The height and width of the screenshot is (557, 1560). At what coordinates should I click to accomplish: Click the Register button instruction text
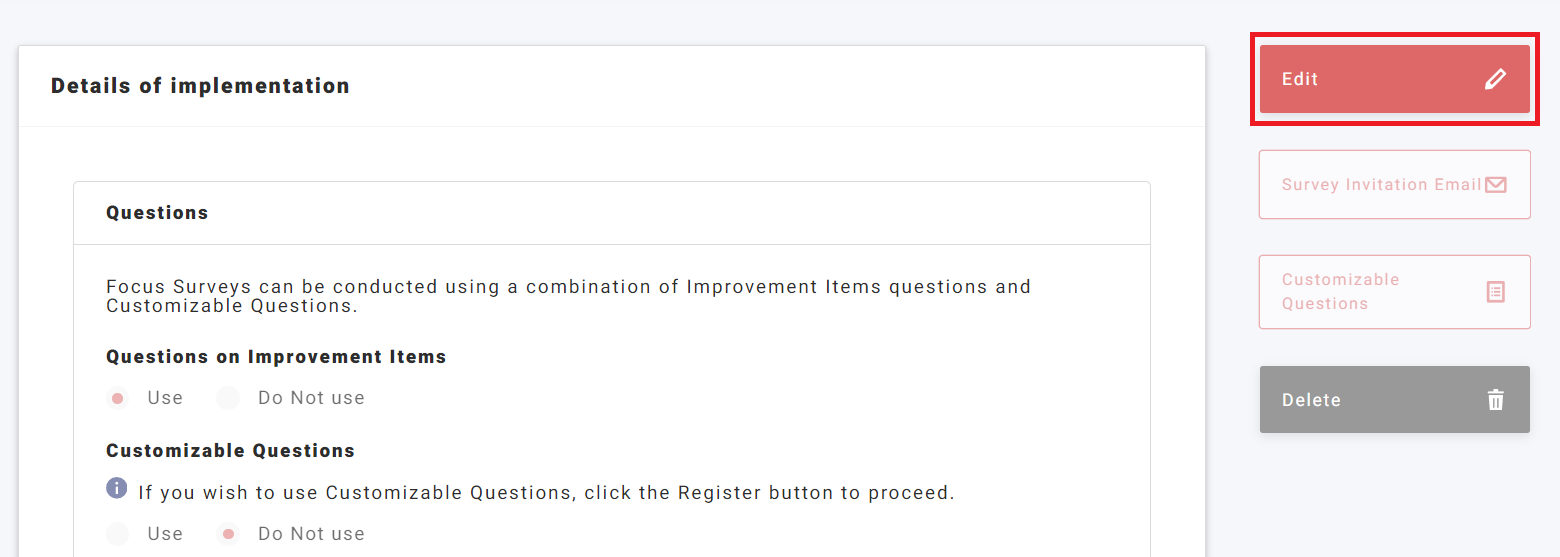point(546,493)
